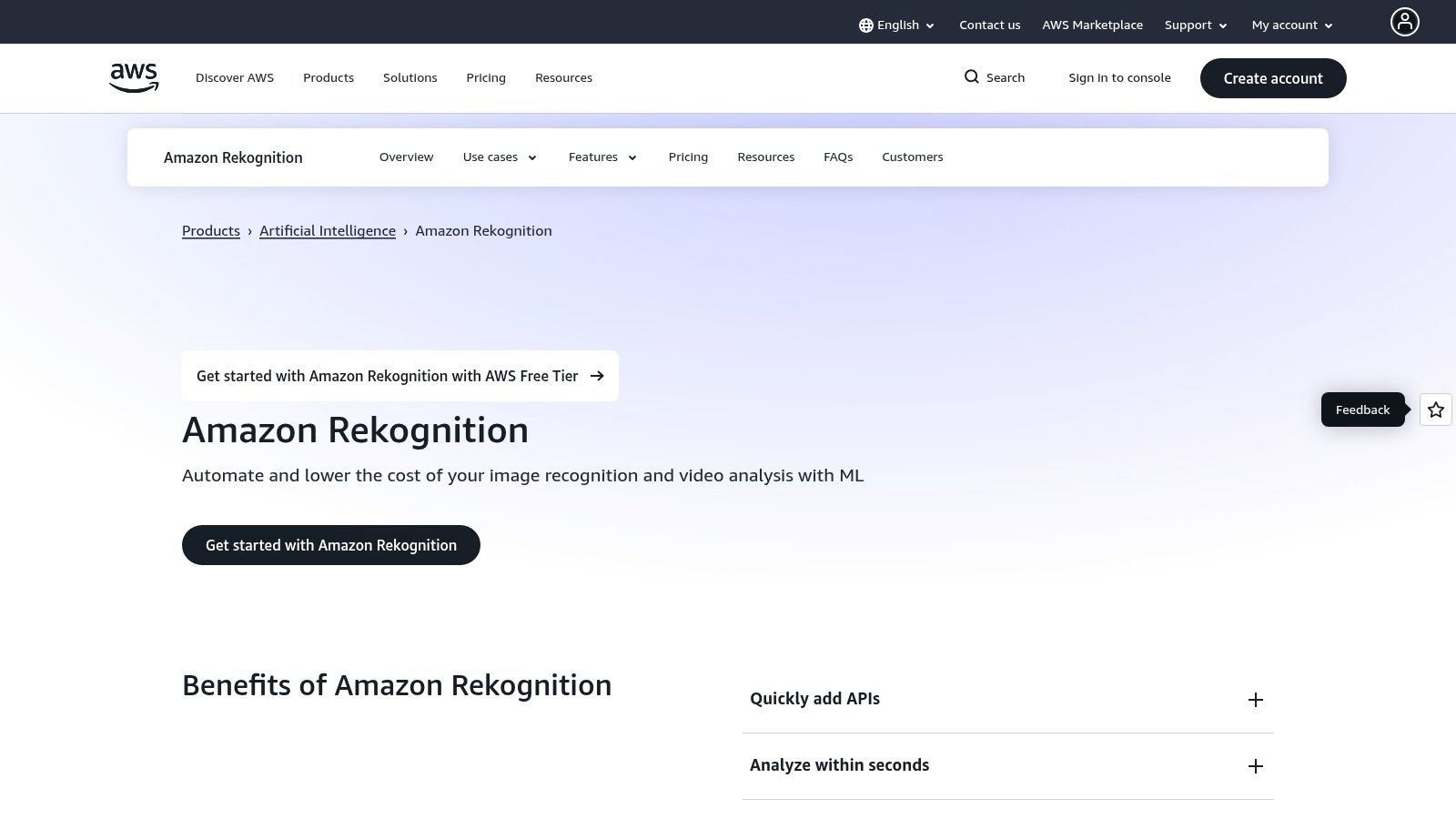Open the Features dropdown menu
Image resolution: width=1456 pixels, height=819 pixels.
[602, 157]
